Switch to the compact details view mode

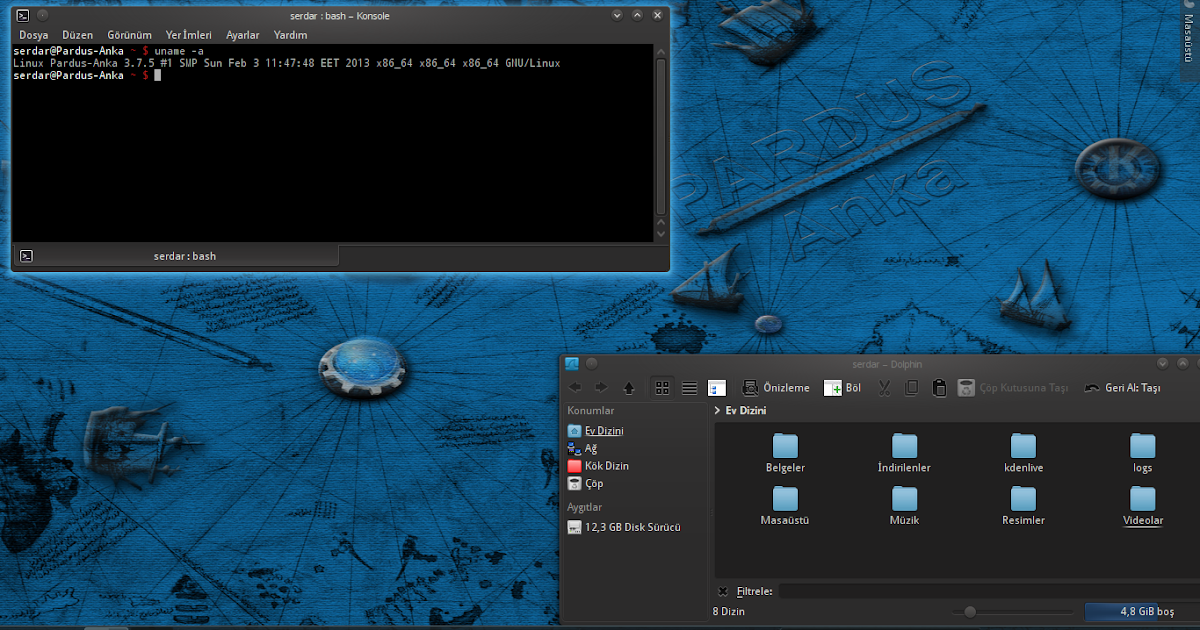689,387
